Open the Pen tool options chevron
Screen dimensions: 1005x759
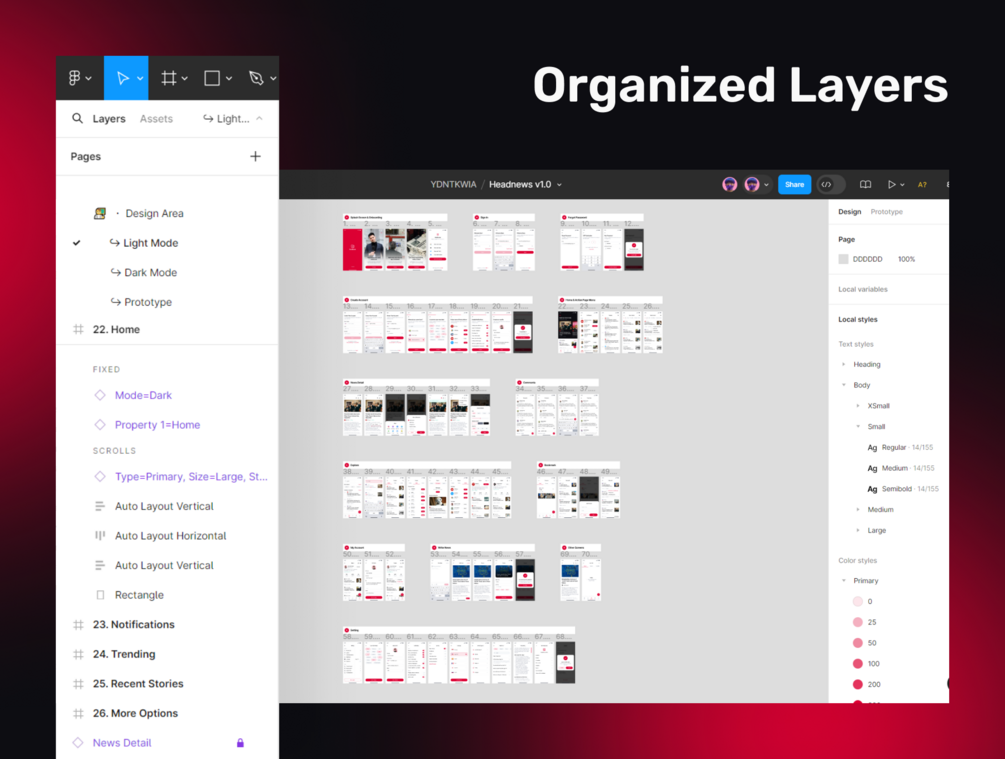click(x=273, y=79)
